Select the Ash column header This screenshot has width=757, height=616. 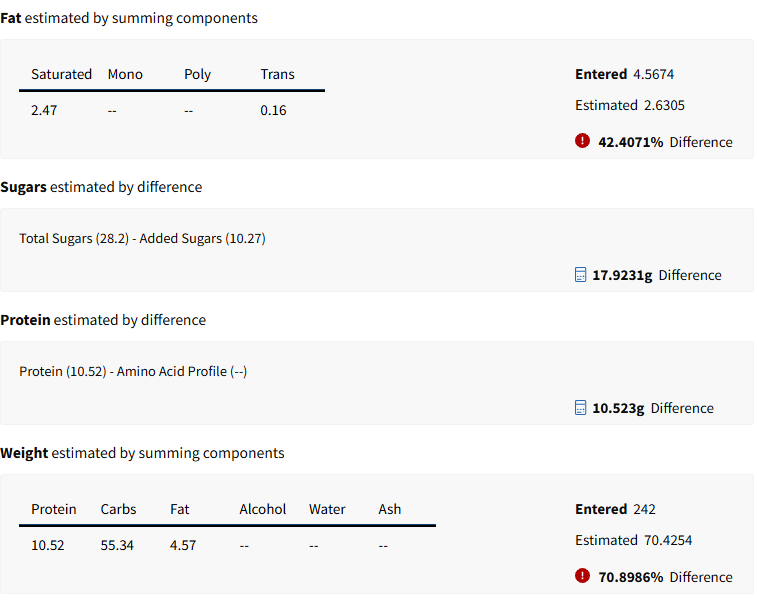point(390,509)
